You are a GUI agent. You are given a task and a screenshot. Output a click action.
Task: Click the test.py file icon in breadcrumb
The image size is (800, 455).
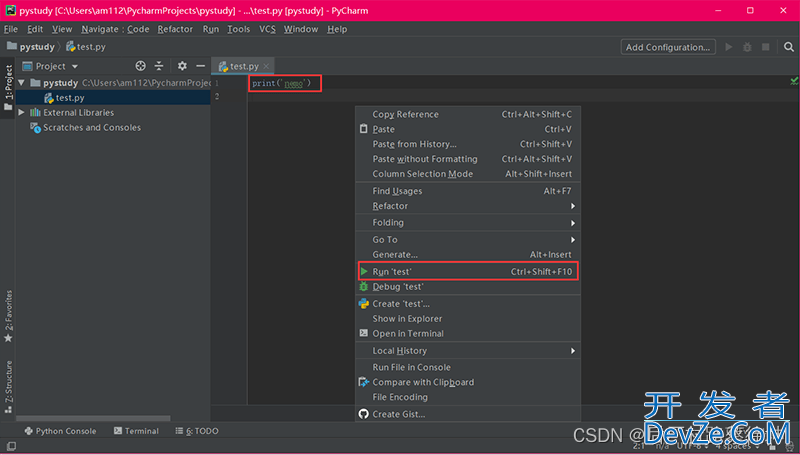coord(71,47)
